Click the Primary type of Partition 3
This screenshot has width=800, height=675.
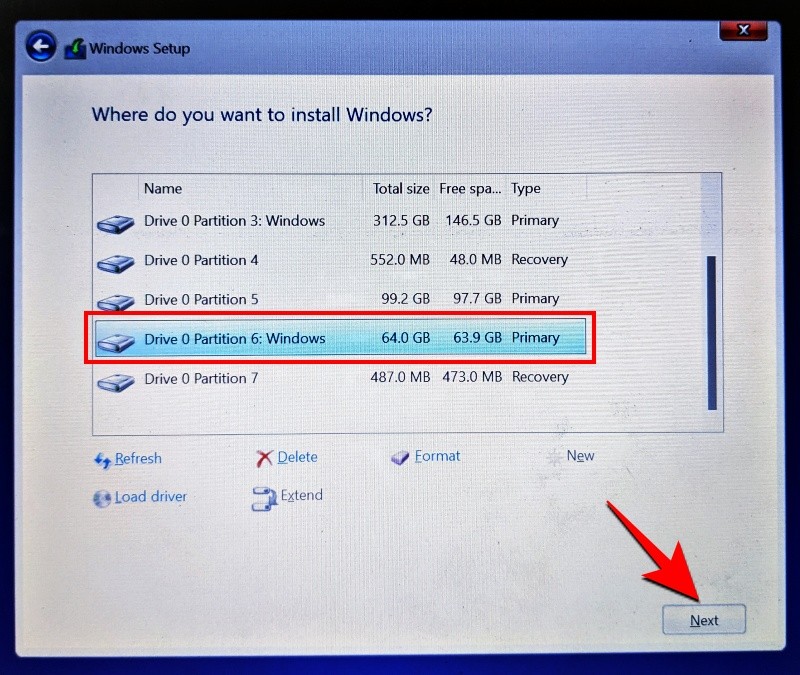point(535,220)
